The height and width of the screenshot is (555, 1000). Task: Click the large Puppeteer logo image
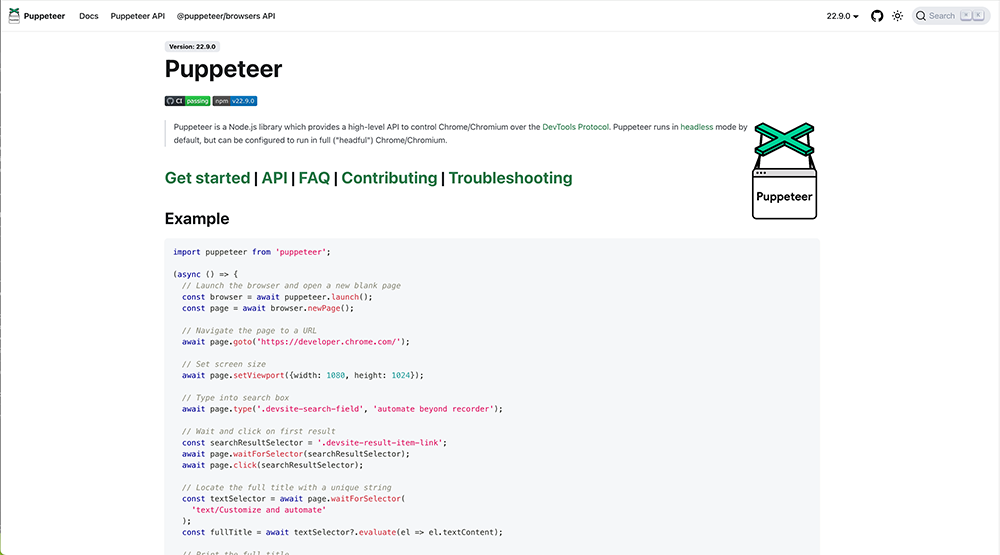[784, 170]
